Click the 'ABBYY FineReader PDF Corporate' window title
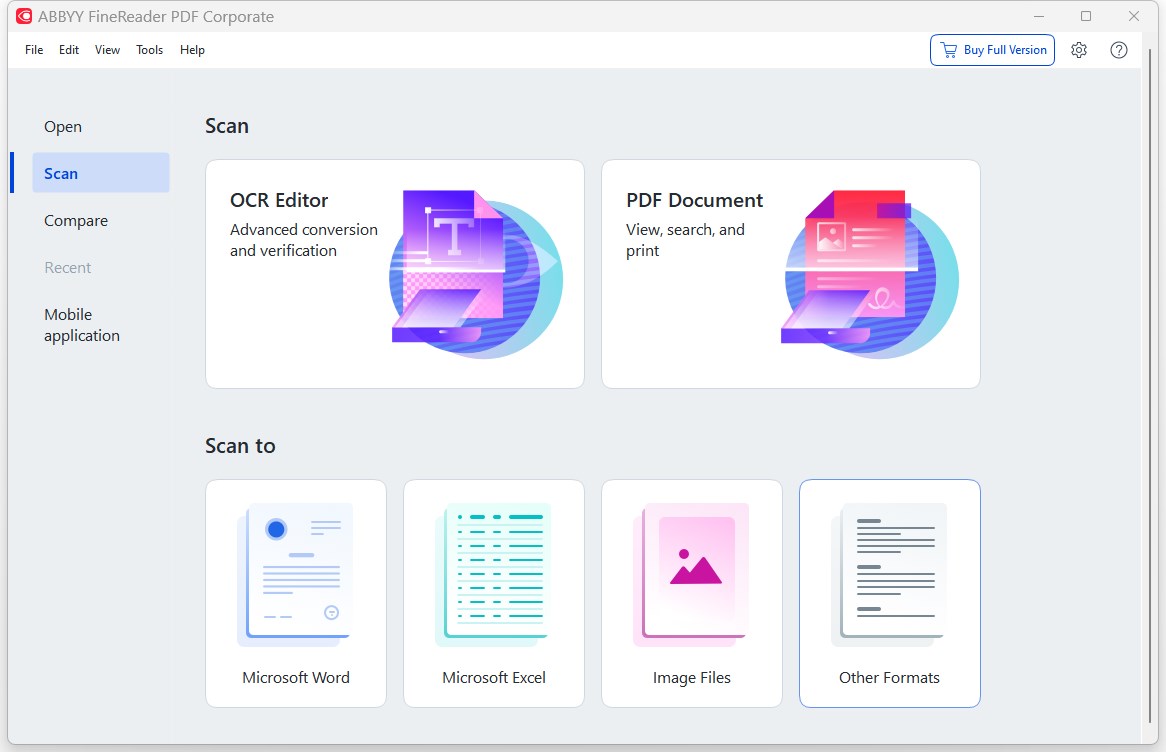Image resolution: width=1166 pixels, height=752 pixels. pos(156,16)
